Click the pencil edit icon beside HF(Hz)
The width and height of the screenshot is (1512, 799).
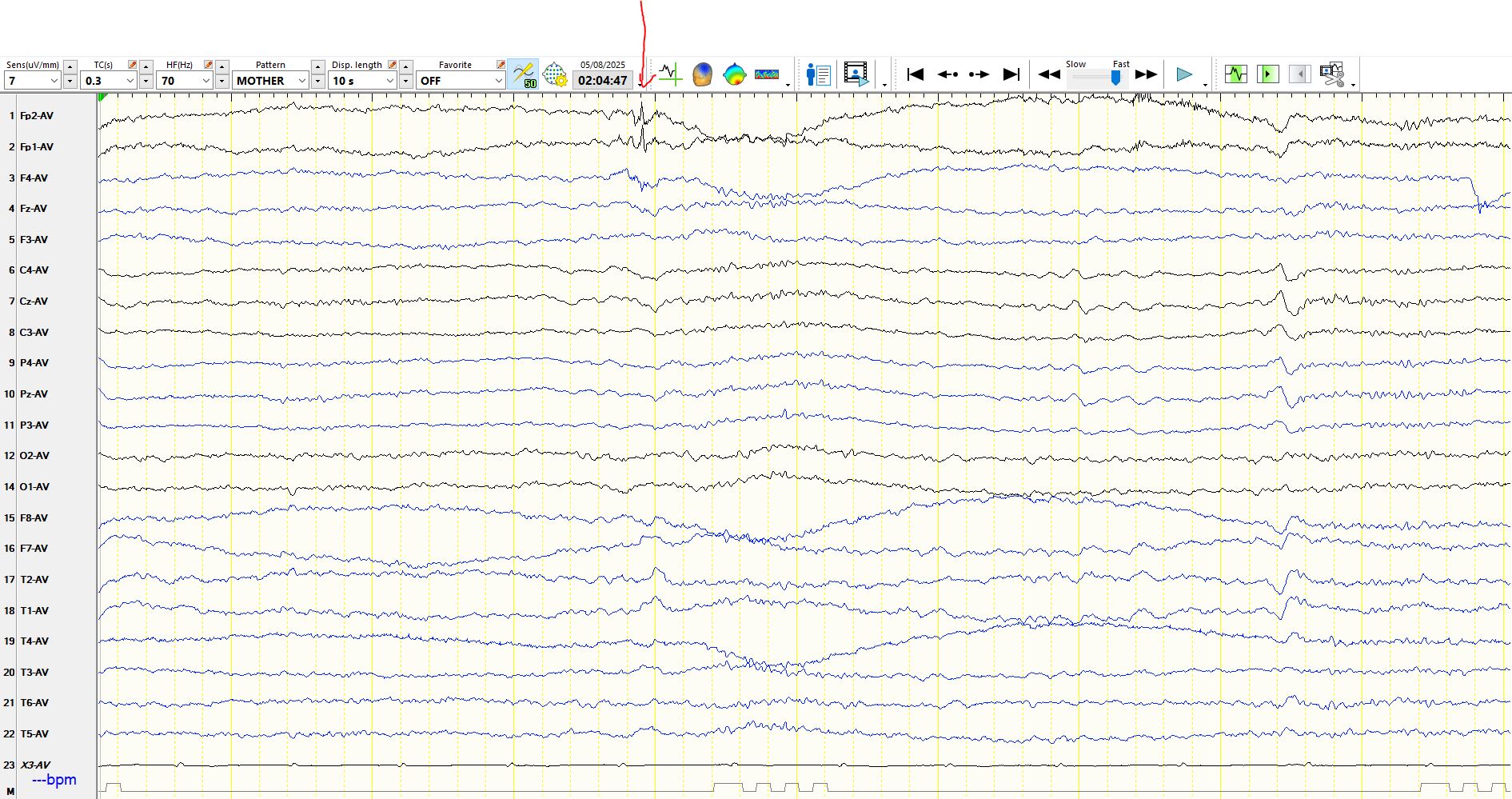208,65
